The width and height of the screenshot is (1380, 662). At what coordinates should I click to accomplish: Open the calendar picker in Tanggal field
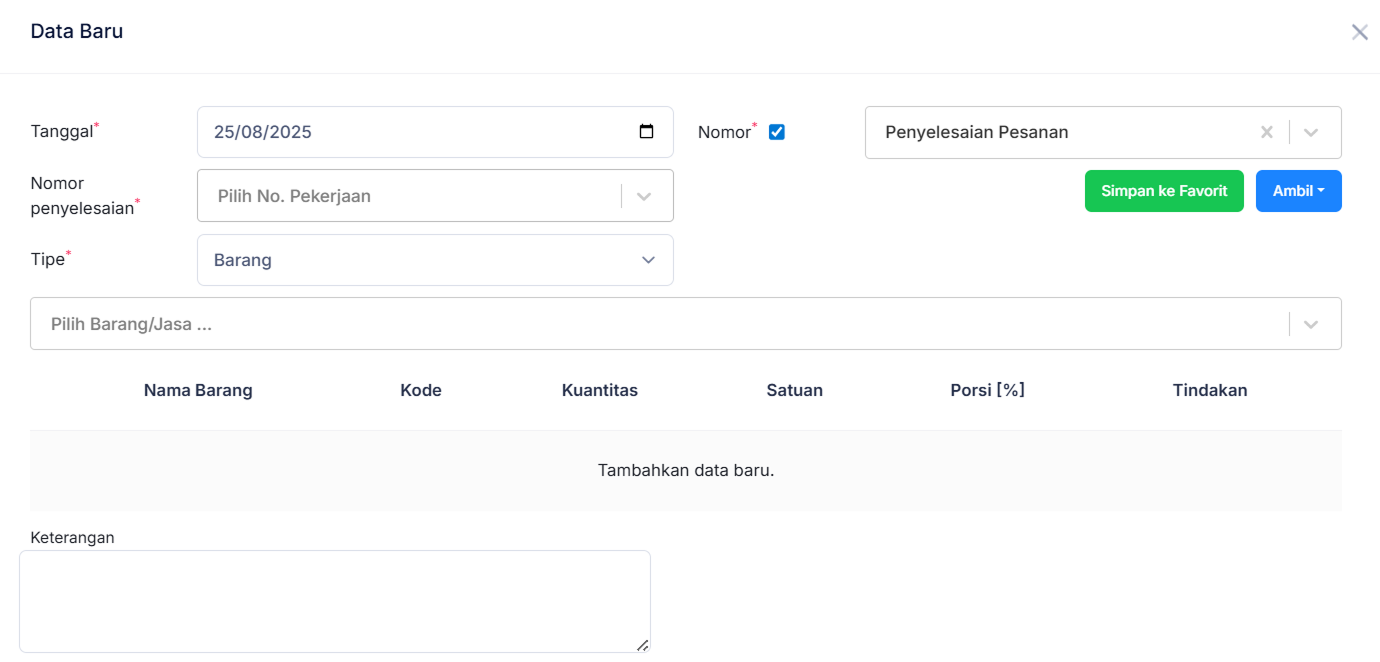point(646,132)
